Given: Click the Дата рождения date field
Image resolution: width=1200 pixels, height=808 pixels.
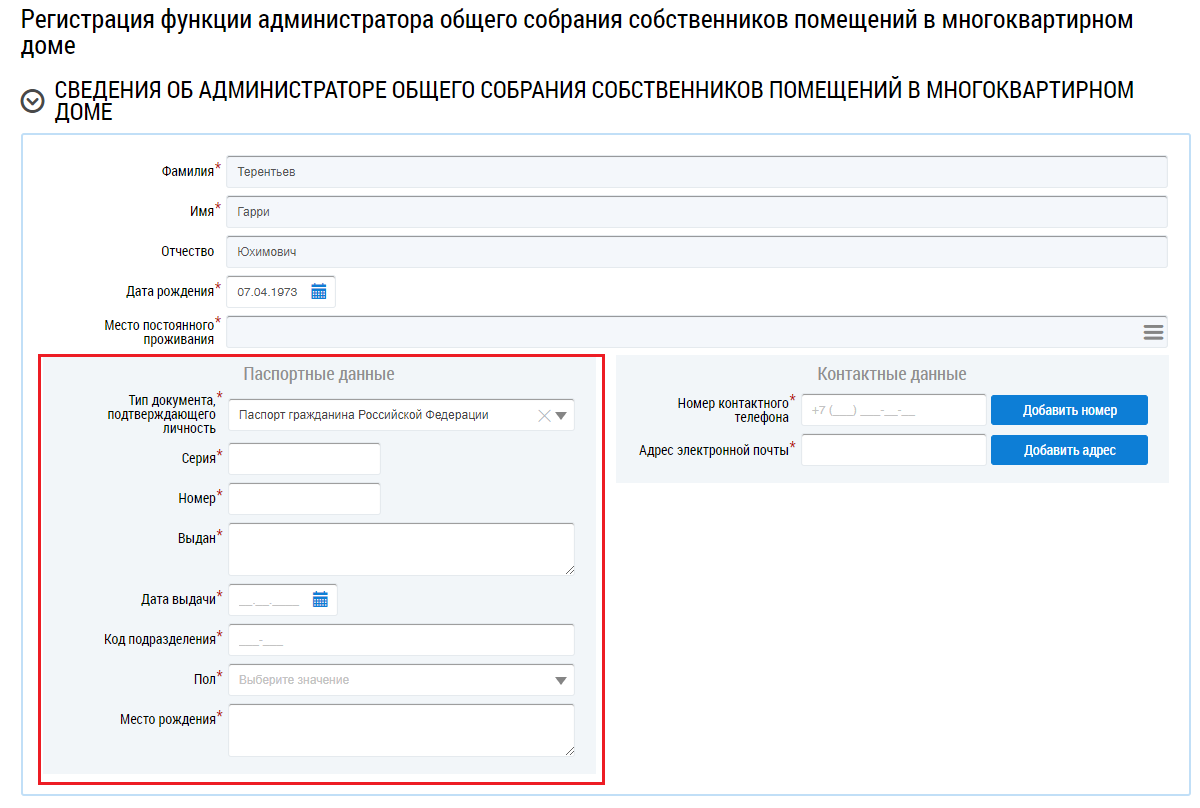Looking at the screenshot, I should [x=268, y=292].
